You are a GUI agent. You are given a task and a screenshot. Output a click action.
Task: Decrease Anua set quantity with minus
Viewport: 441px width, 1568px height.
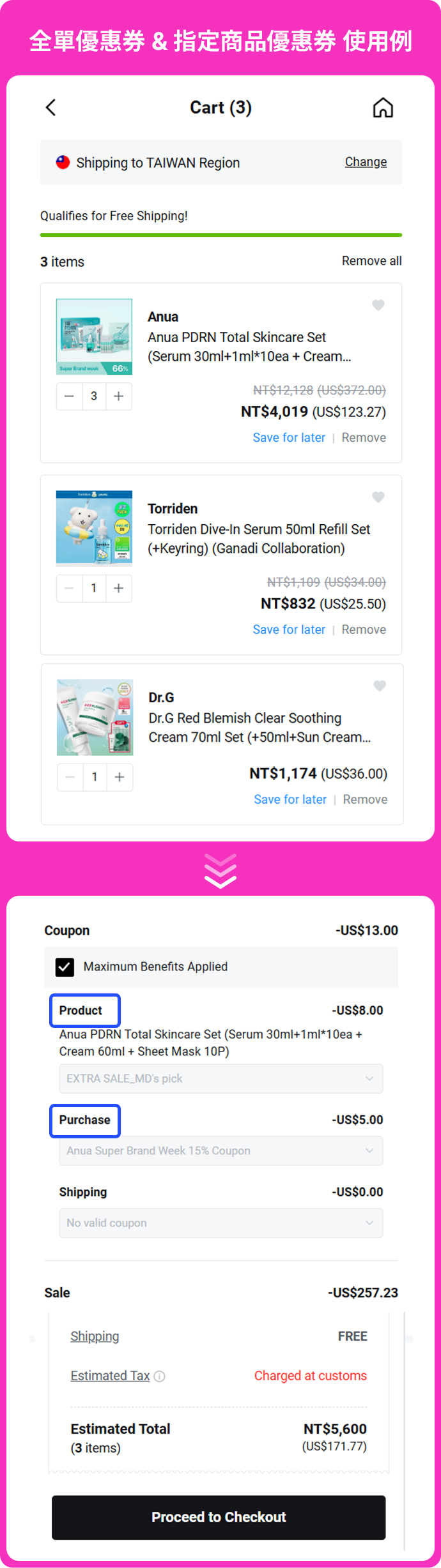[x=69, y=396]
